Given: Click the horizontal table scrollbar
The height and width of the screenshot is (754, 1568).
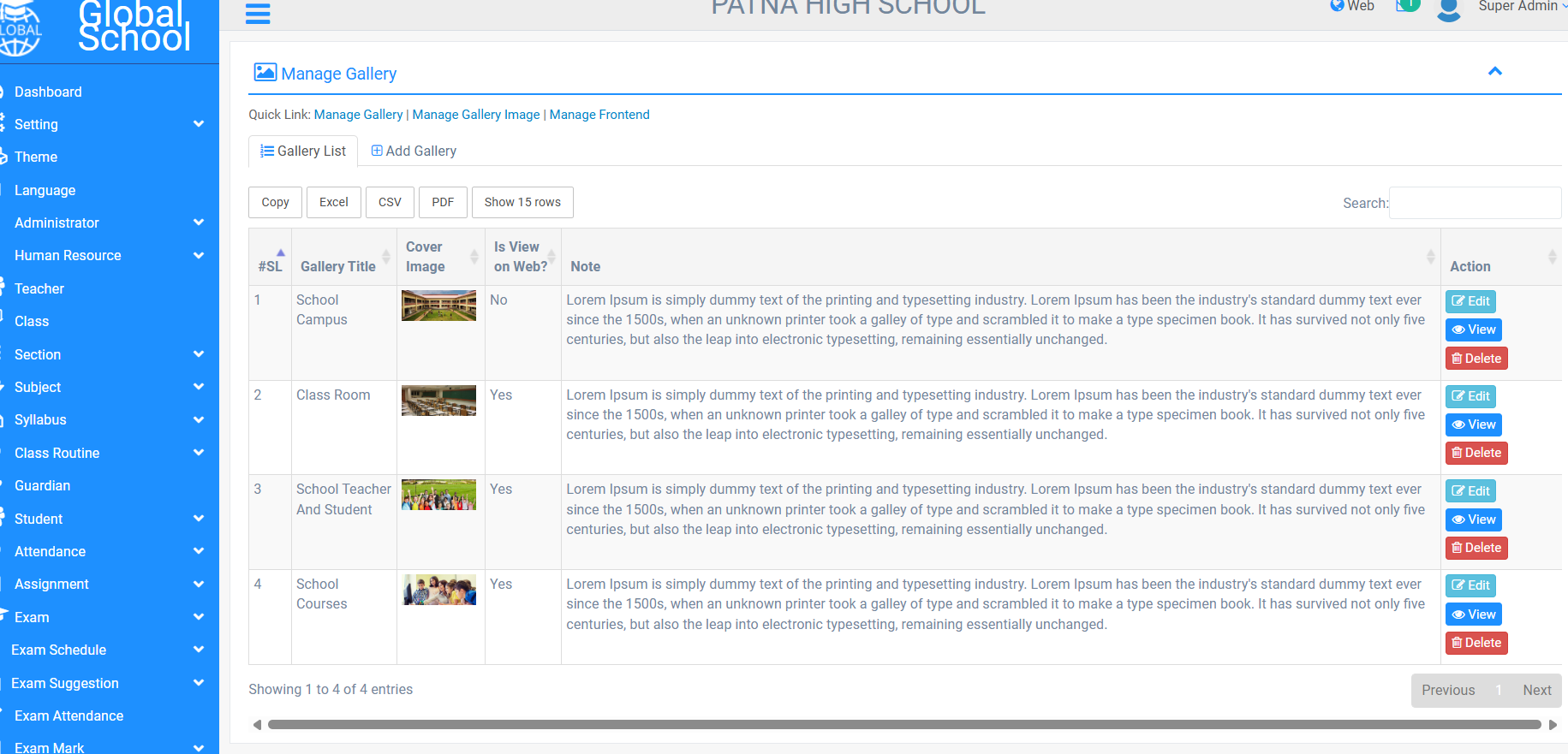Looking at the screenshot, I should point(904,724).
